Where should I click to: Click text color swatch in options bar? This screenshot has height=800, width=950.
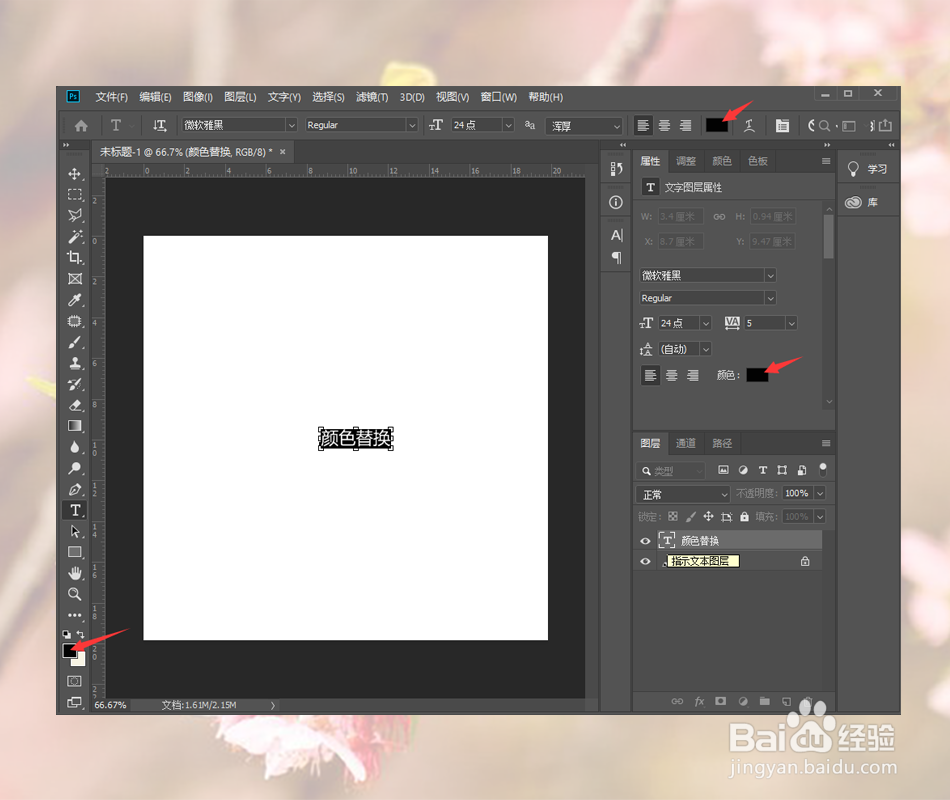(x=717, y=125)
